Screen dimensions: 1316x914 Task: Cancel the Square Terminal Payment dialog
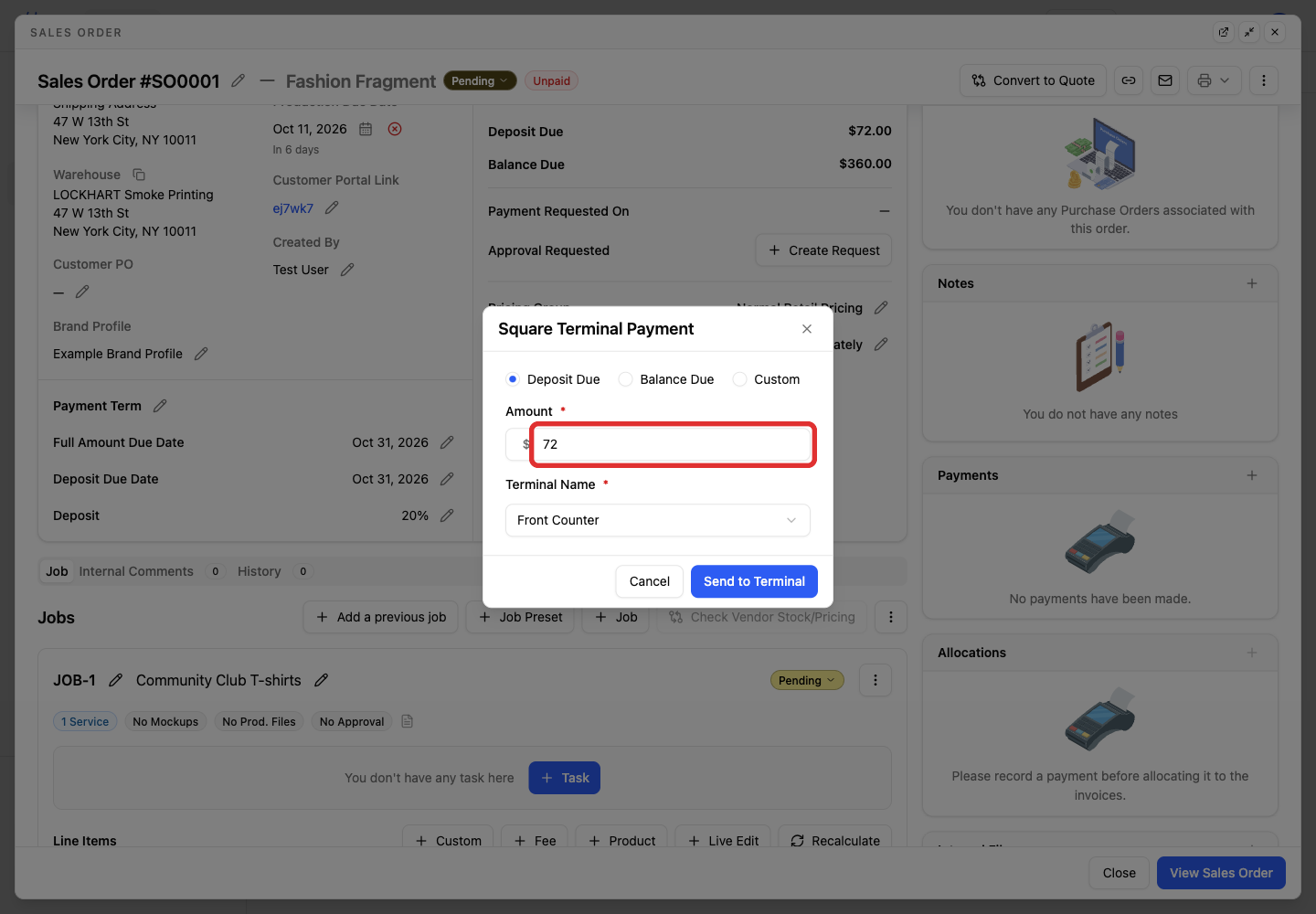[x=650, y=581]
